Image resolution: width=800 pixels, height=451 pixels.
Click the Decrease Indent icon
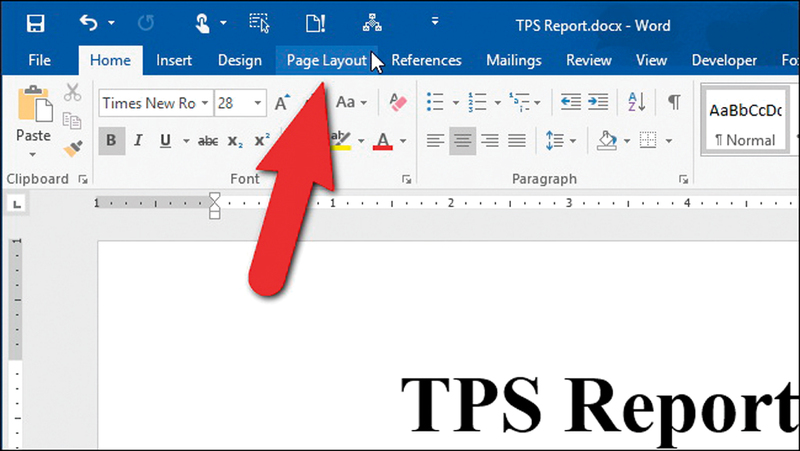coord(571,102)
